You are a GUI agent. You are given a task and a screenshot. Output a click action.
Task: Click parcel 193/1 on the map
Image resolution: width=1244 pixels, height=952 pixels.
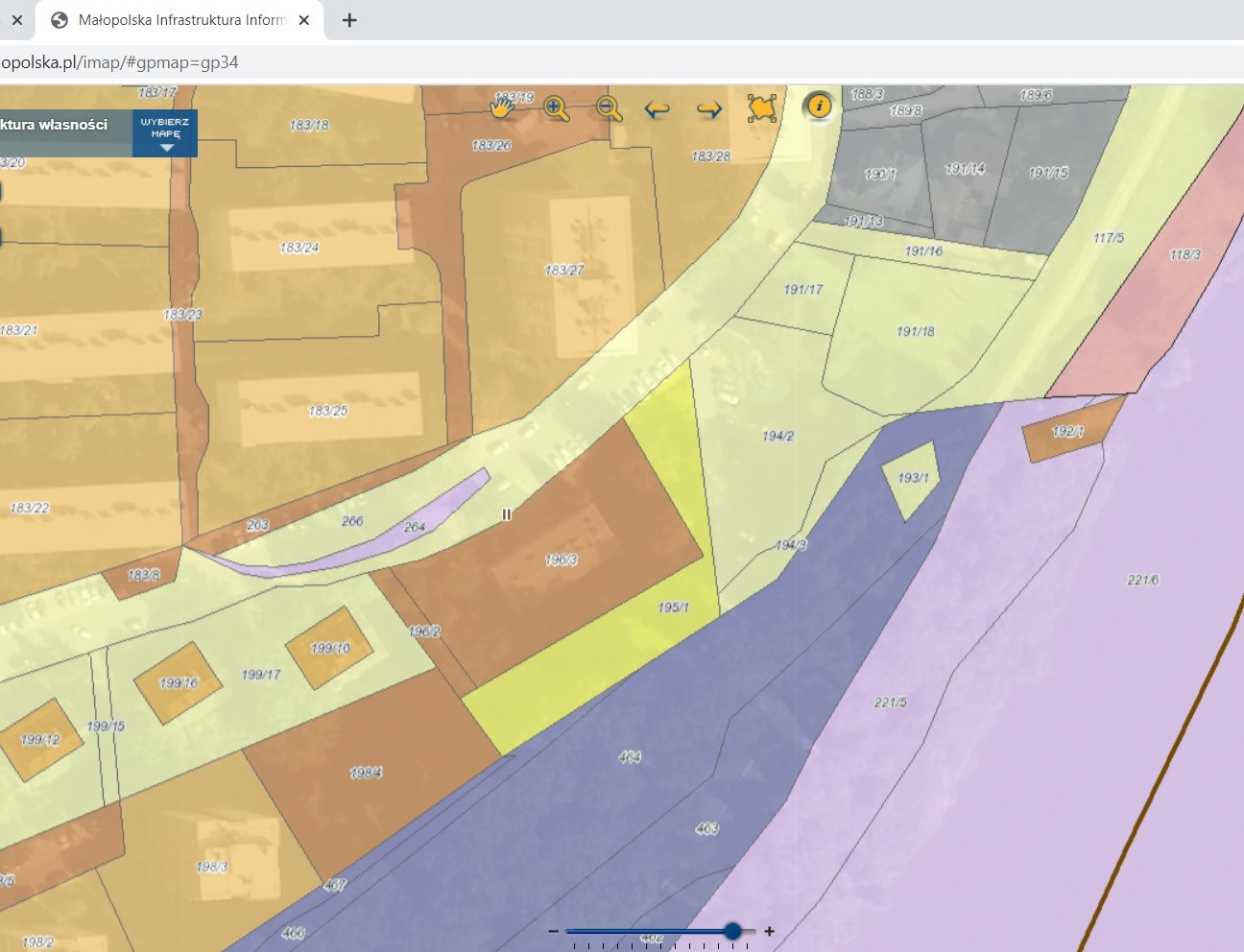[x=912, y=478]
